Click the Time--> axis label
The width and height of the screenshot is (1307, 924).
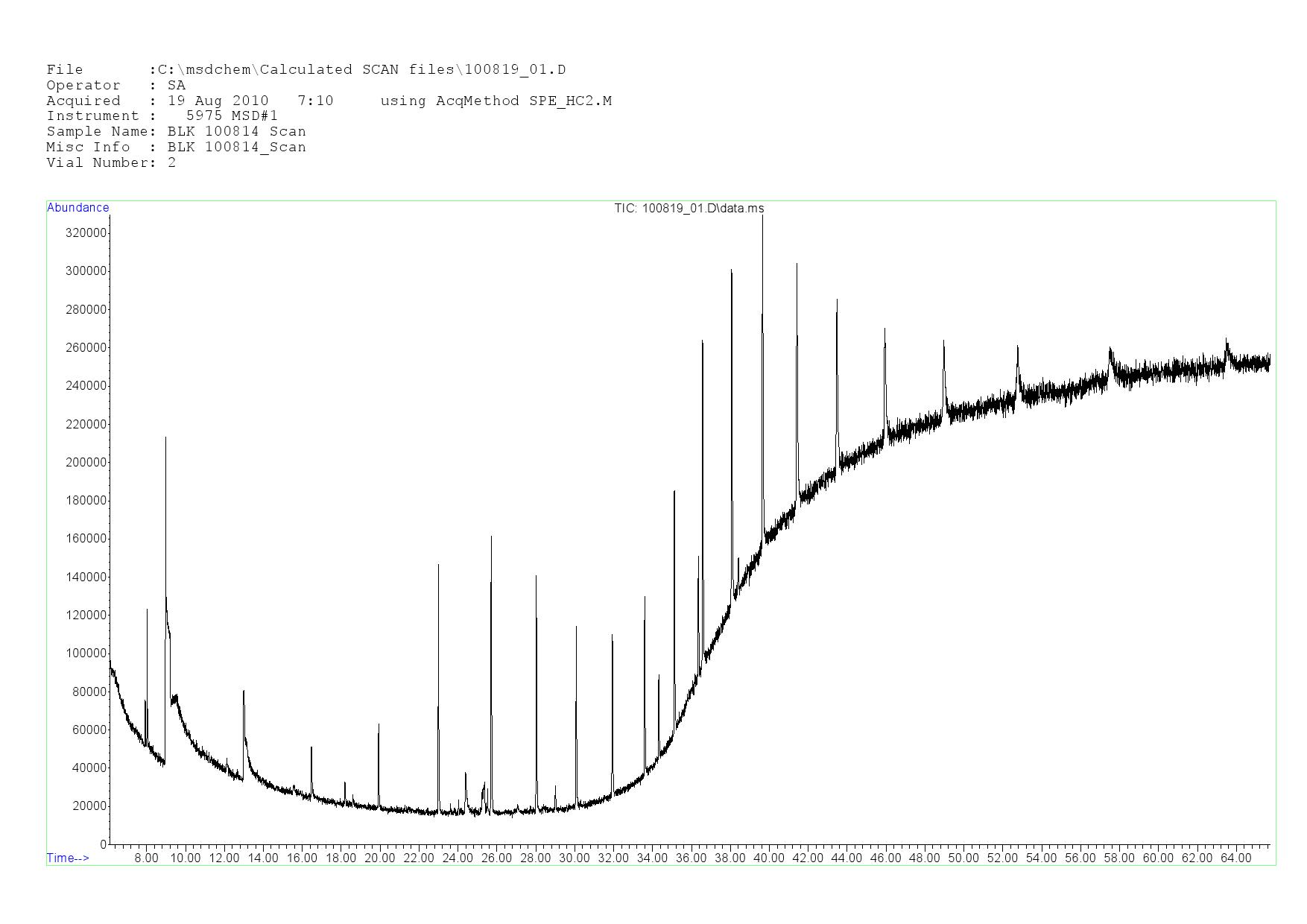[x=68, y=858]
